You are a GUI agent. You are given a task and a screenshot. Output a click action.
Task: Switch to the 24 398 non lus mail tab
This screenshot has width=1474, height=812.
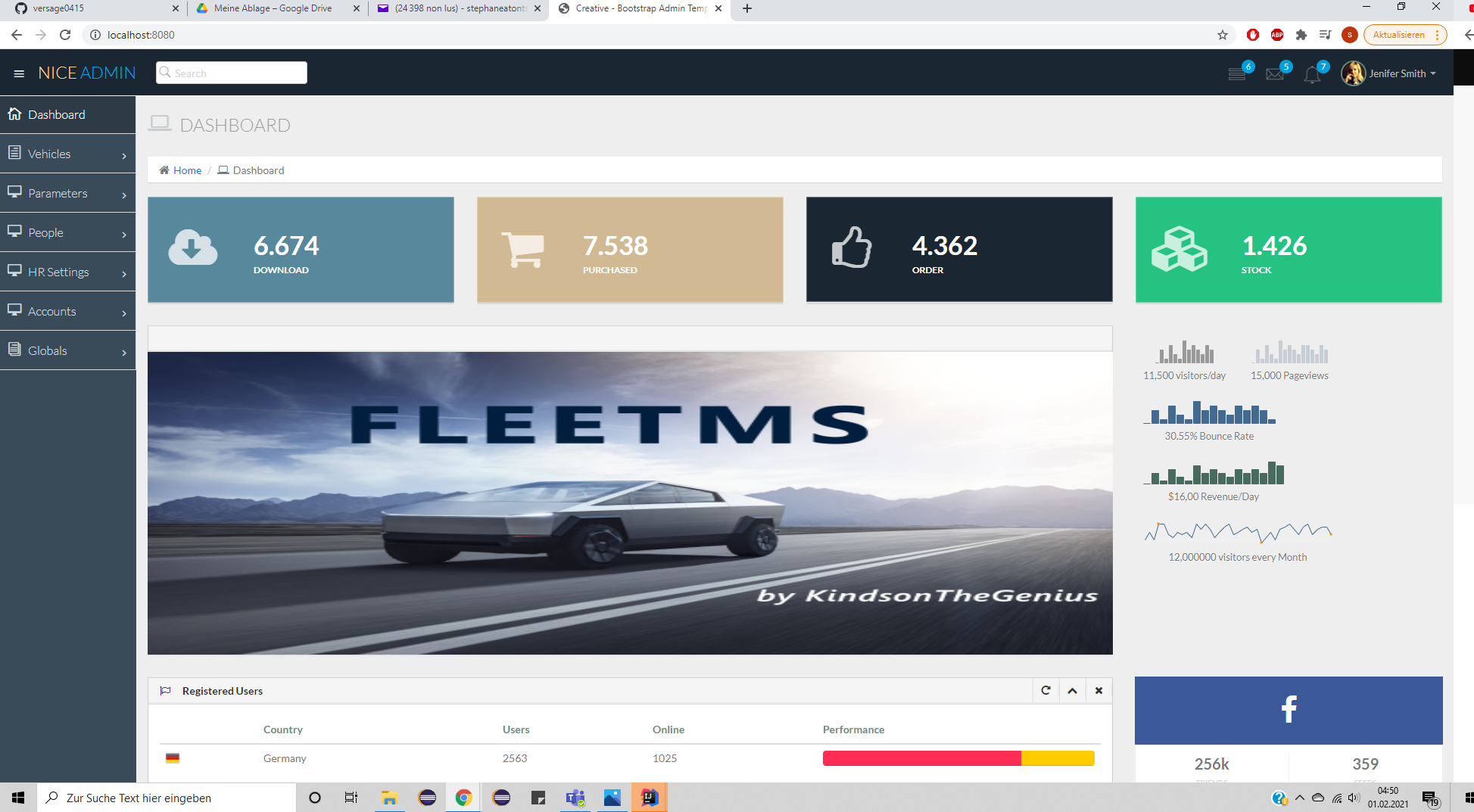(459, 9)
